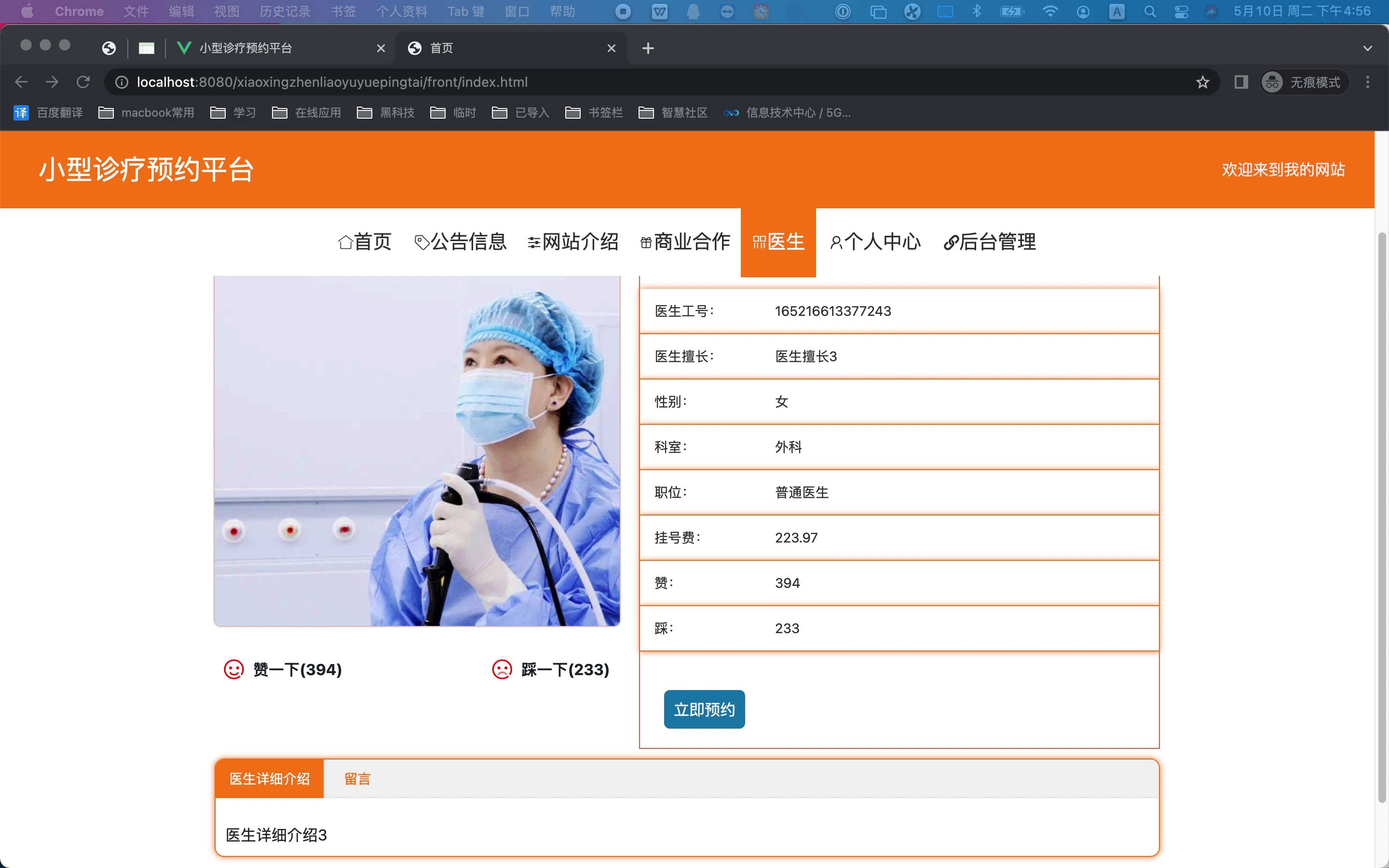Open the 后台管理 link
Viewport: 1389px width, 868px height.
click(x=990, y=242)
